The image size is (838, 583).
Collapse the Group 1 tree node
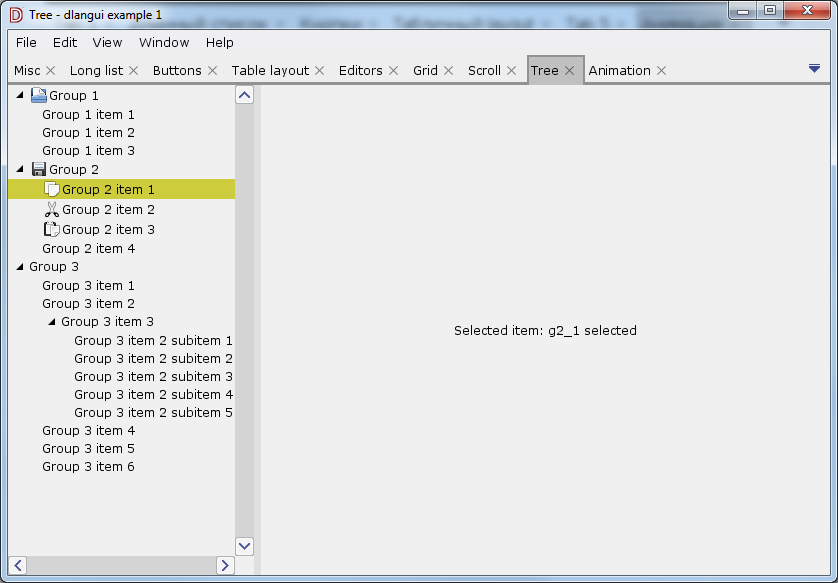click(x=18, y=95)
